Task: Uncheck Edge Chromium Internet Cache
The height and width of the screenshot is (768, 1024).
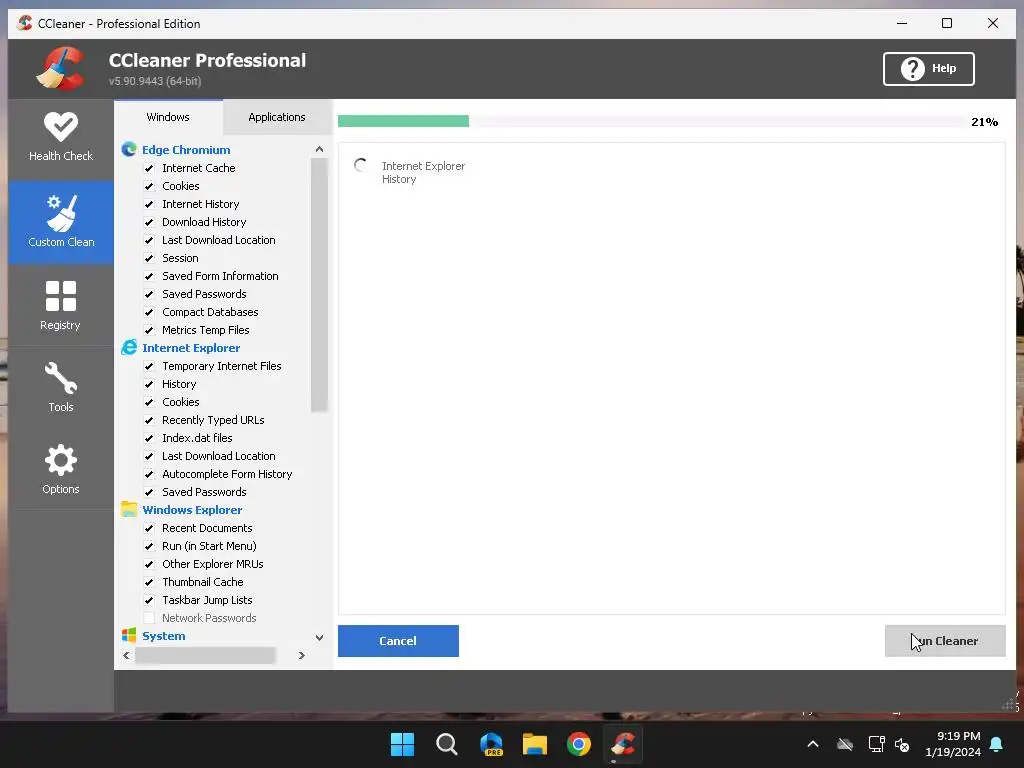Action: [149, 168]
